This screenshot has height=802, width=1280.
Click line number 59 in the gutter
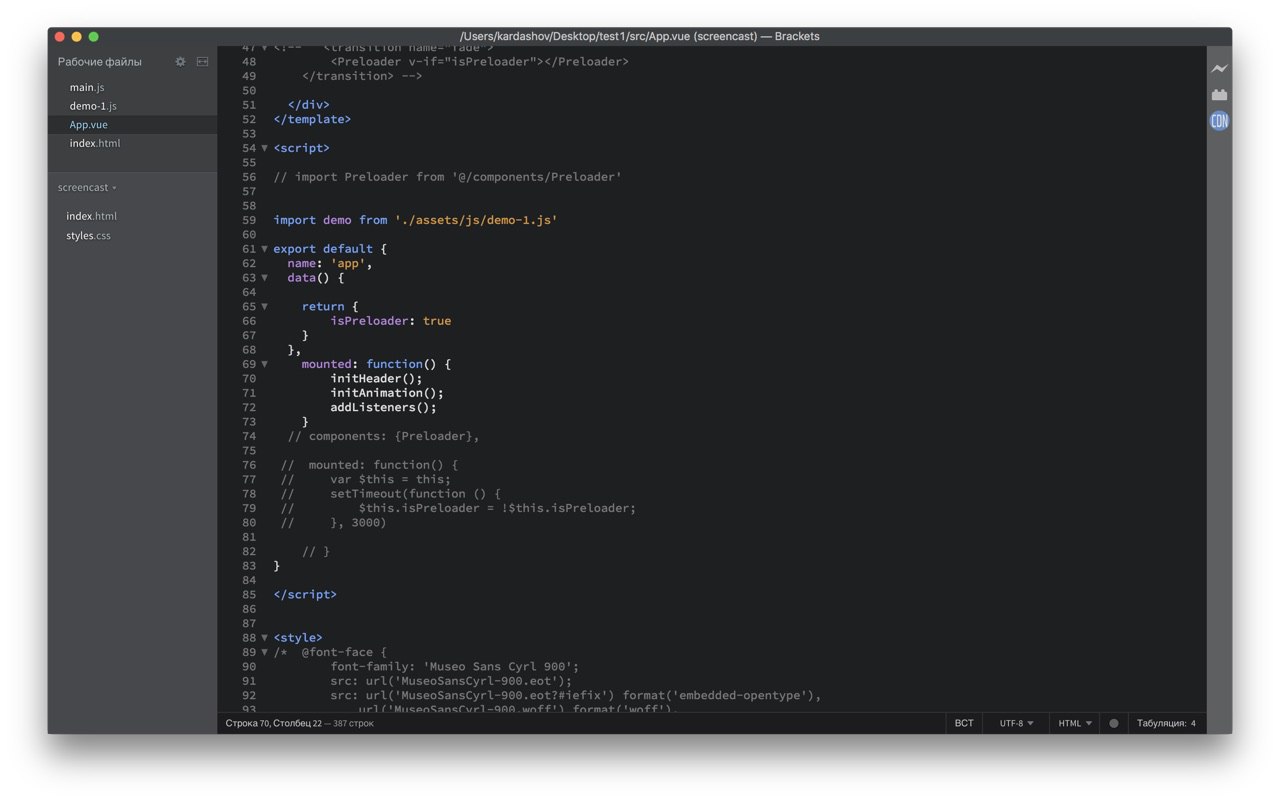click(249, 220)
